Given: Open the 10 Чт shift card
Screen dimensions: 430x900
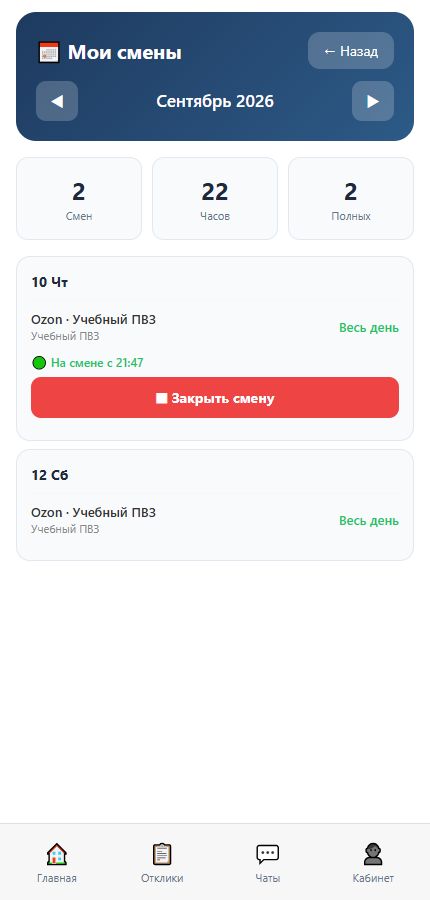Looking at the screenshot, I should coord(215,348).
